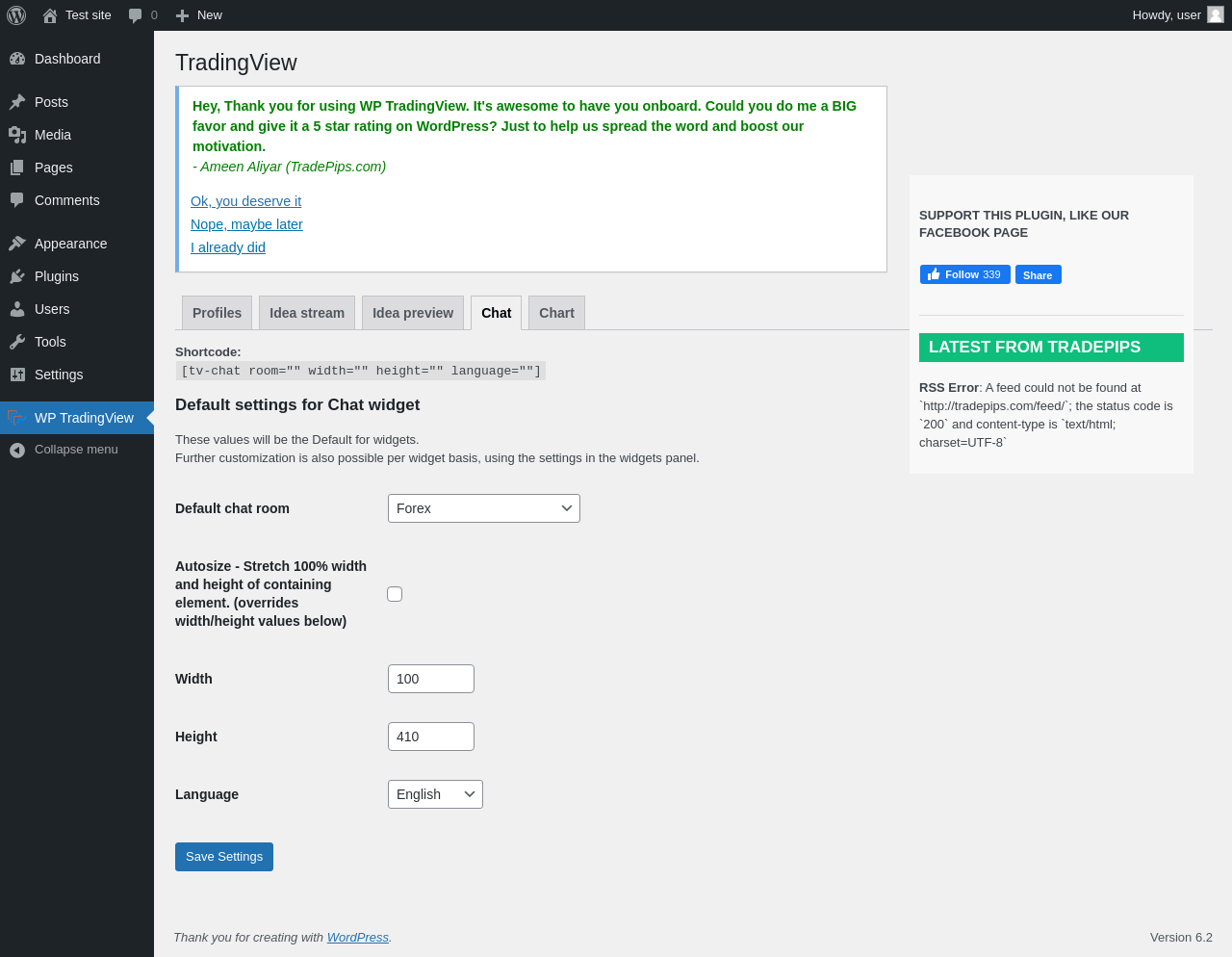Screen dimensions: 1232x957
Task: Click the tv-chat shortcode text
Action: tap(361, 371)
